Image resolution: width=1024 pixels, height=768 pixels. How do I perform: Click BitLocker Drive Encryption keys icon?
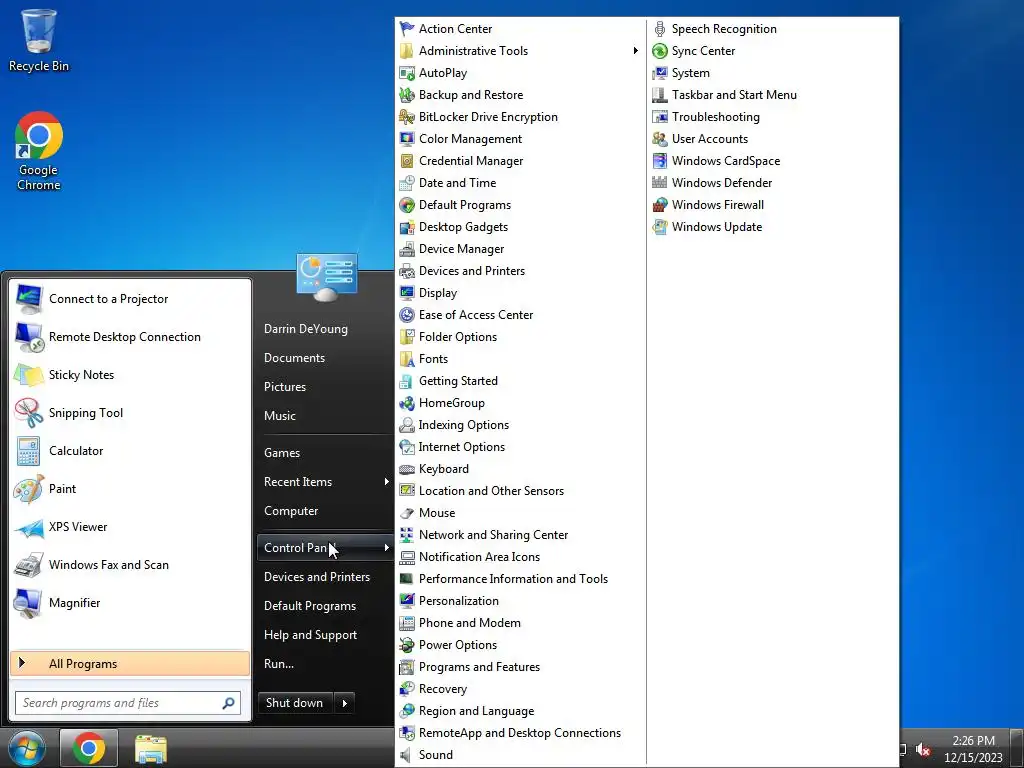[x=407, y=117]
